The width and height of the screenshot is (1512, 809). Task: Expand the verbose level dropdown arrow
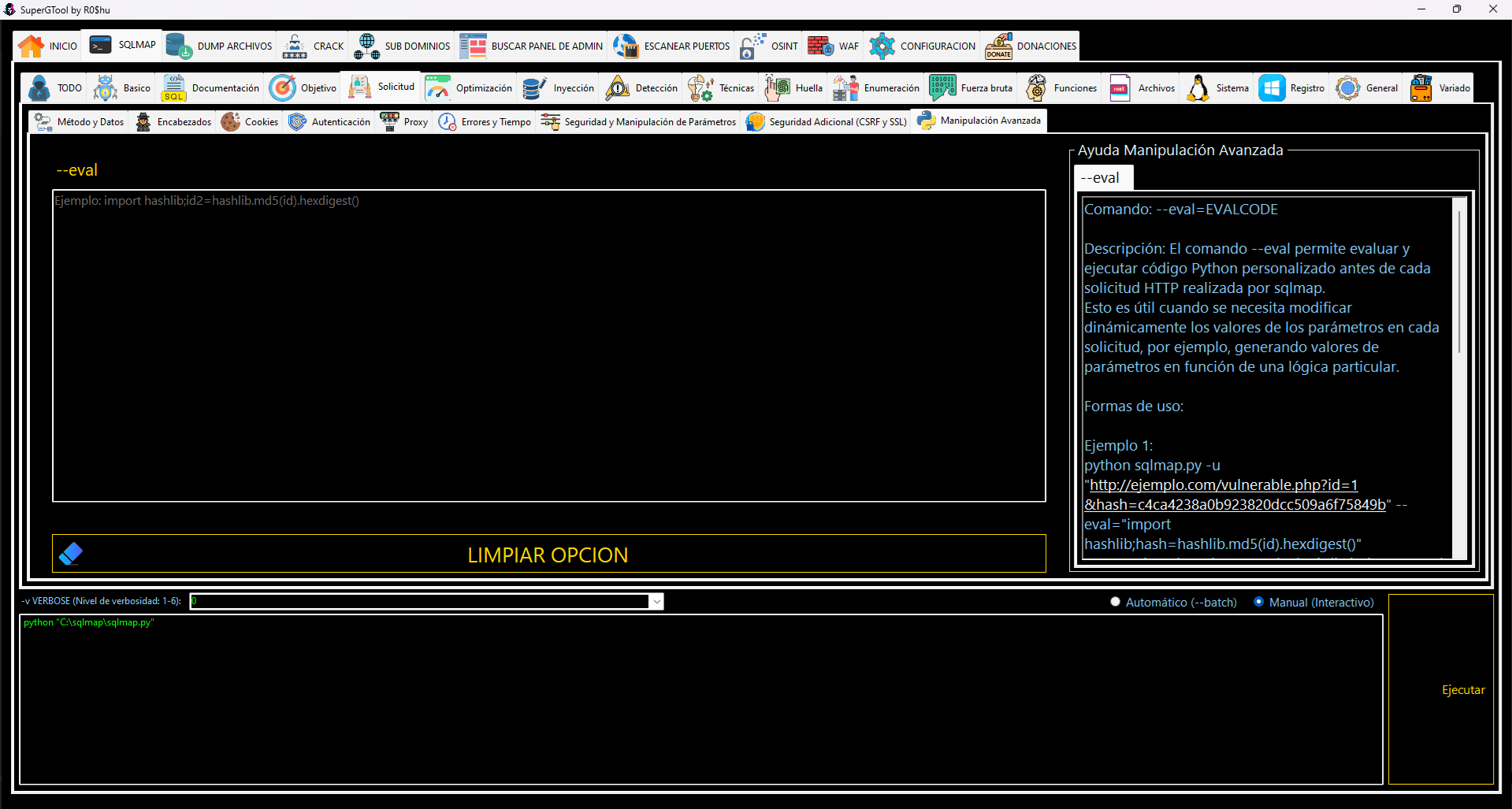coord(656,602)
